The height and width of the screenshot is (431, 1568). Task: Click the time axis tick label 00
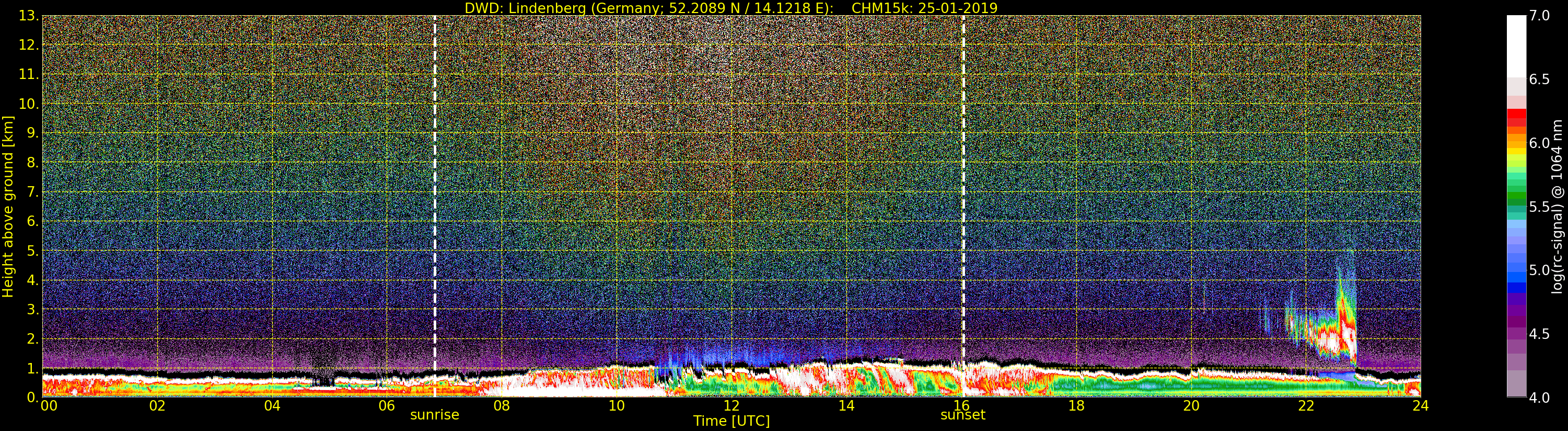tap(49, 405)
